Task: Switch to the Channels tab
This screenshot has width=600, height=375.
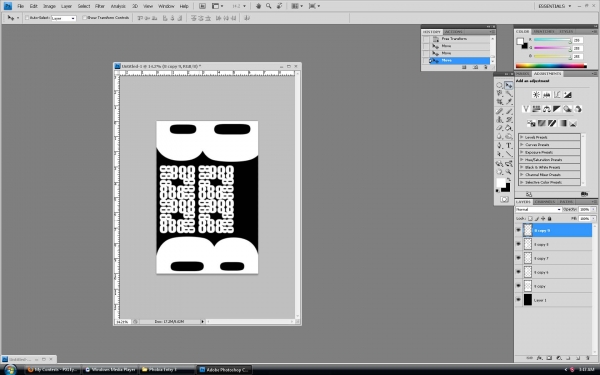Action: click(545, 202)
